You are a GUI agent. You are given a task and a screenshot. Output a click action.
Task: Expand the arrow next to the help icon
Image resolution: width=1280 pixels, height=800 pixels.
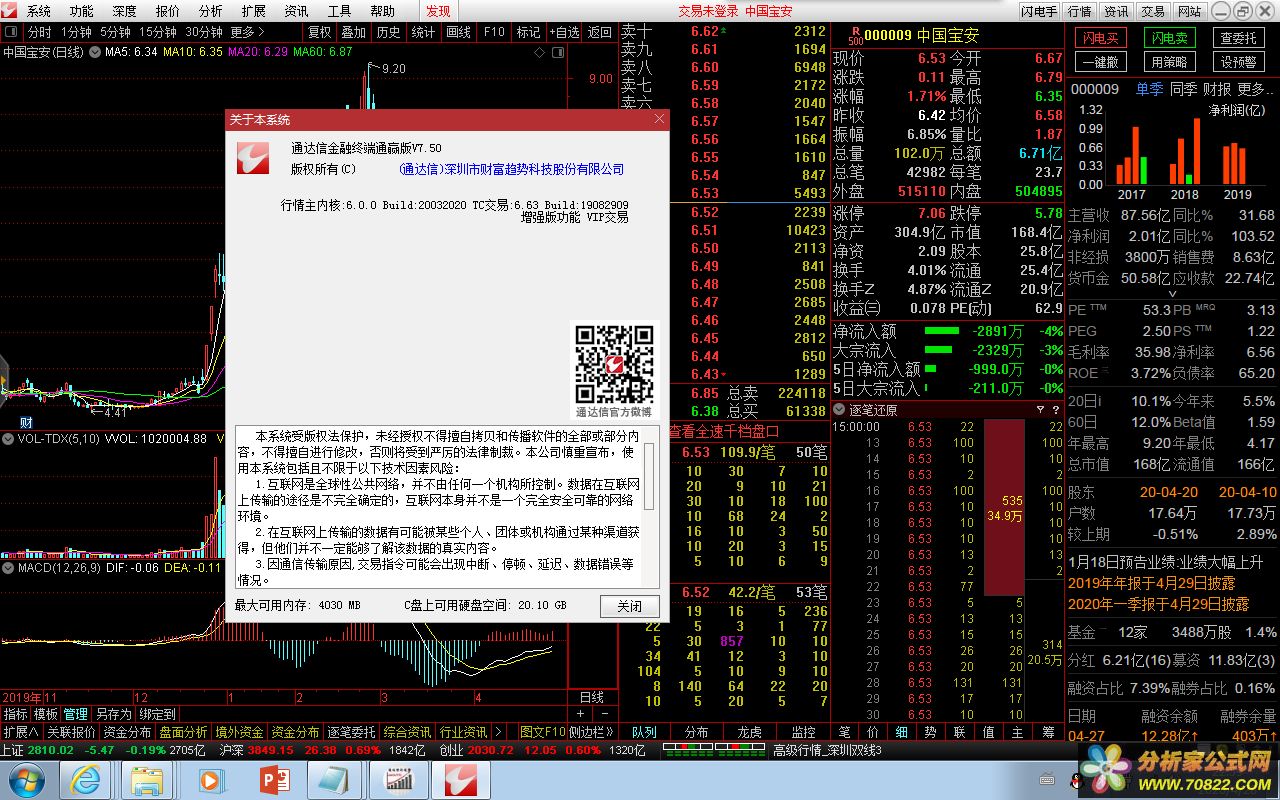(x=1038, y=410)
